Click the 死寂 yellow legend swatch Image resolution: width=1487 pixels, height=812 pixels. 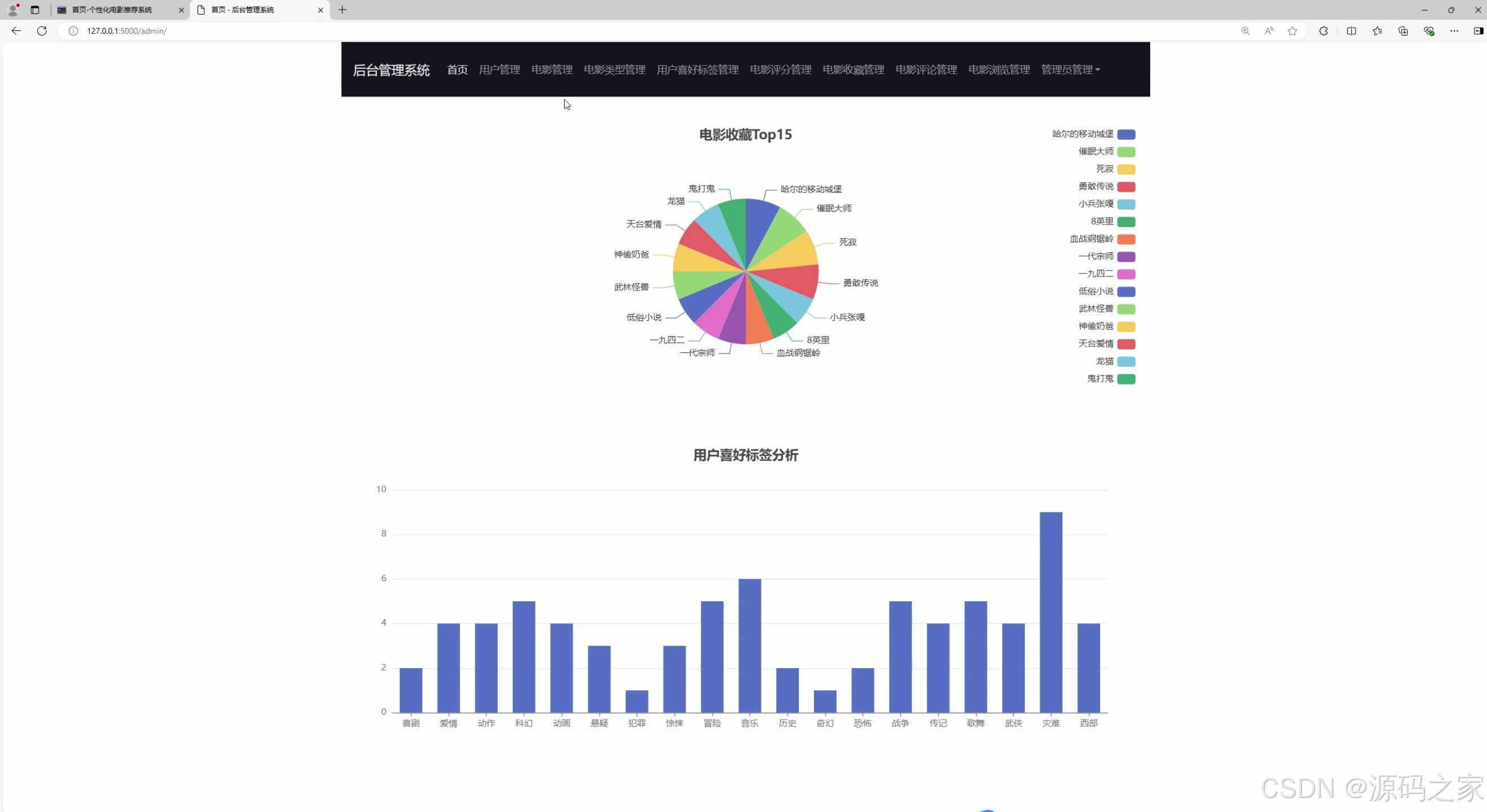tap(1125, 169)
